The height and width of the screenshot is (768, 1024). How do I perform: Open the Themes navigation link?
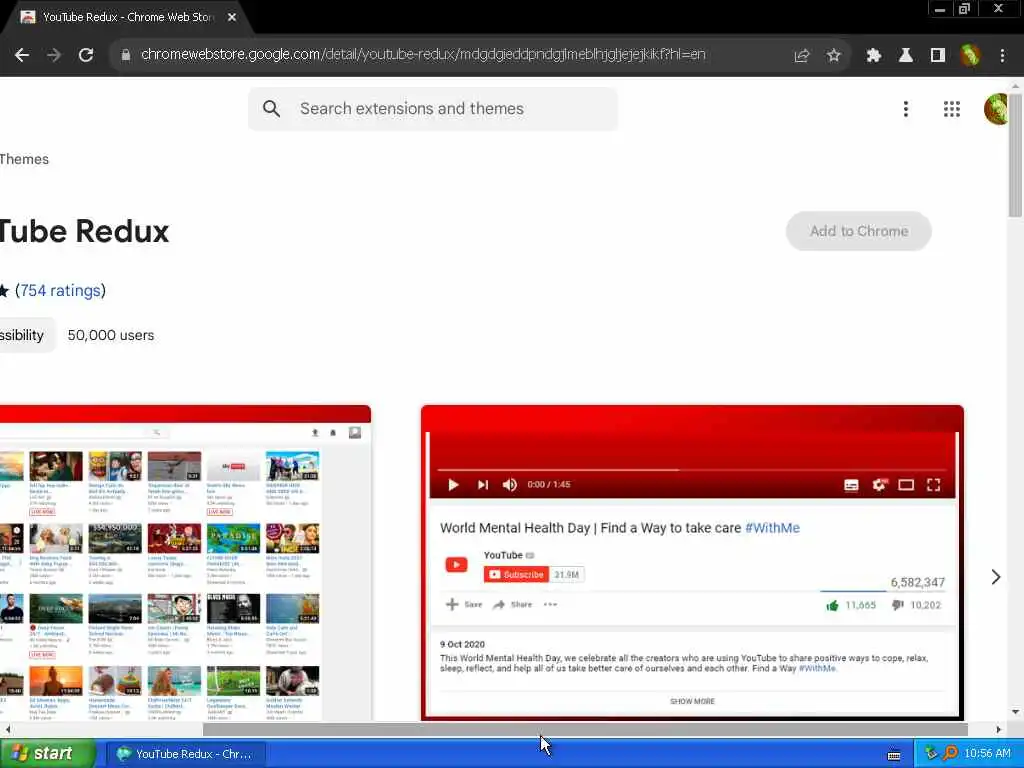[x=24, y=159]
